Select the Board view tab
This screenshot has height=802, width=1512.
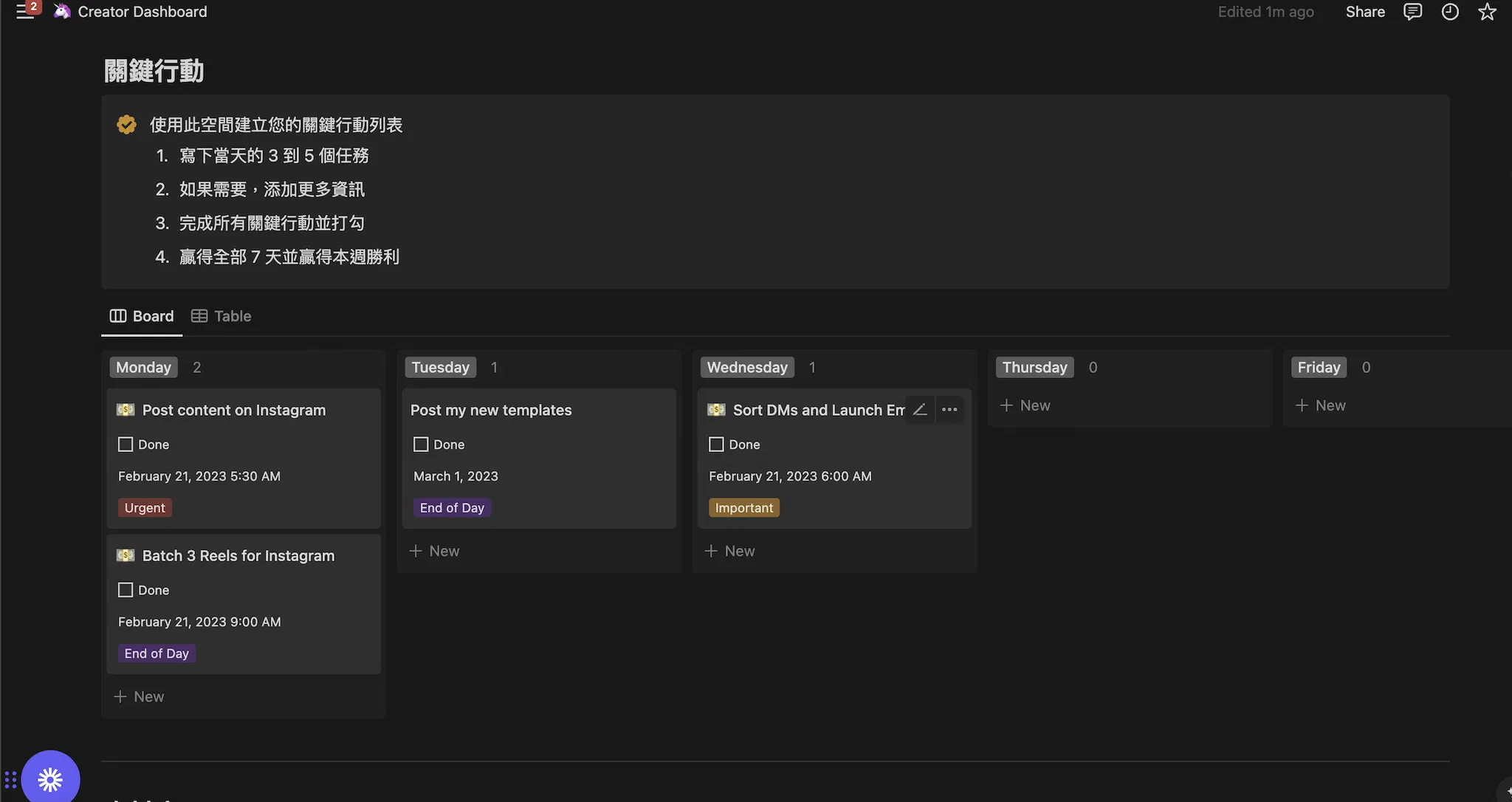coord(142,316)
